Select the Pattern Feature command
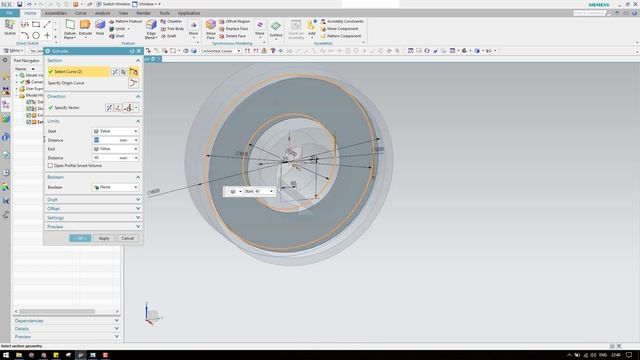The width and height of the screenshot is (640, 360). click(x=125, y=21)
